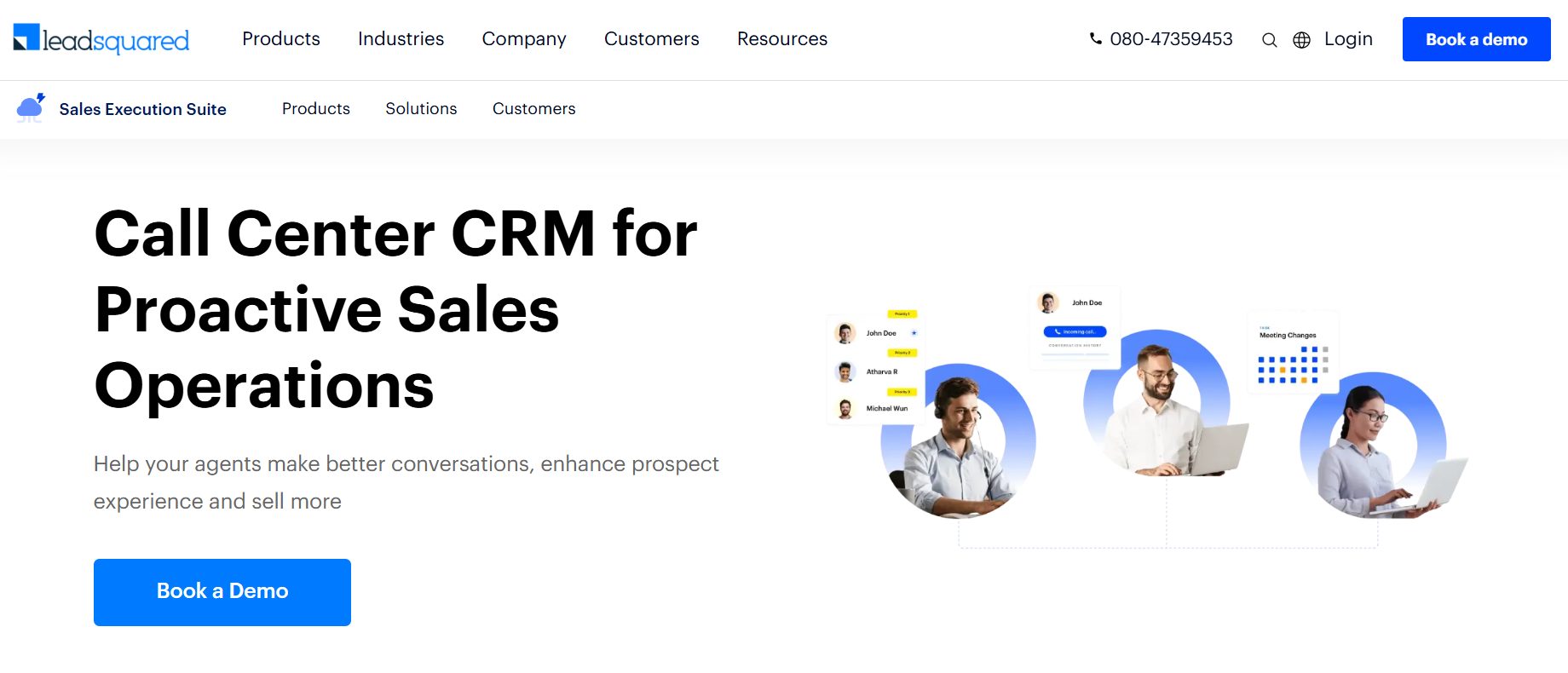The image size is (1568, 673).
Task: Call the number 080-47359453
Action: (1171, 39)
